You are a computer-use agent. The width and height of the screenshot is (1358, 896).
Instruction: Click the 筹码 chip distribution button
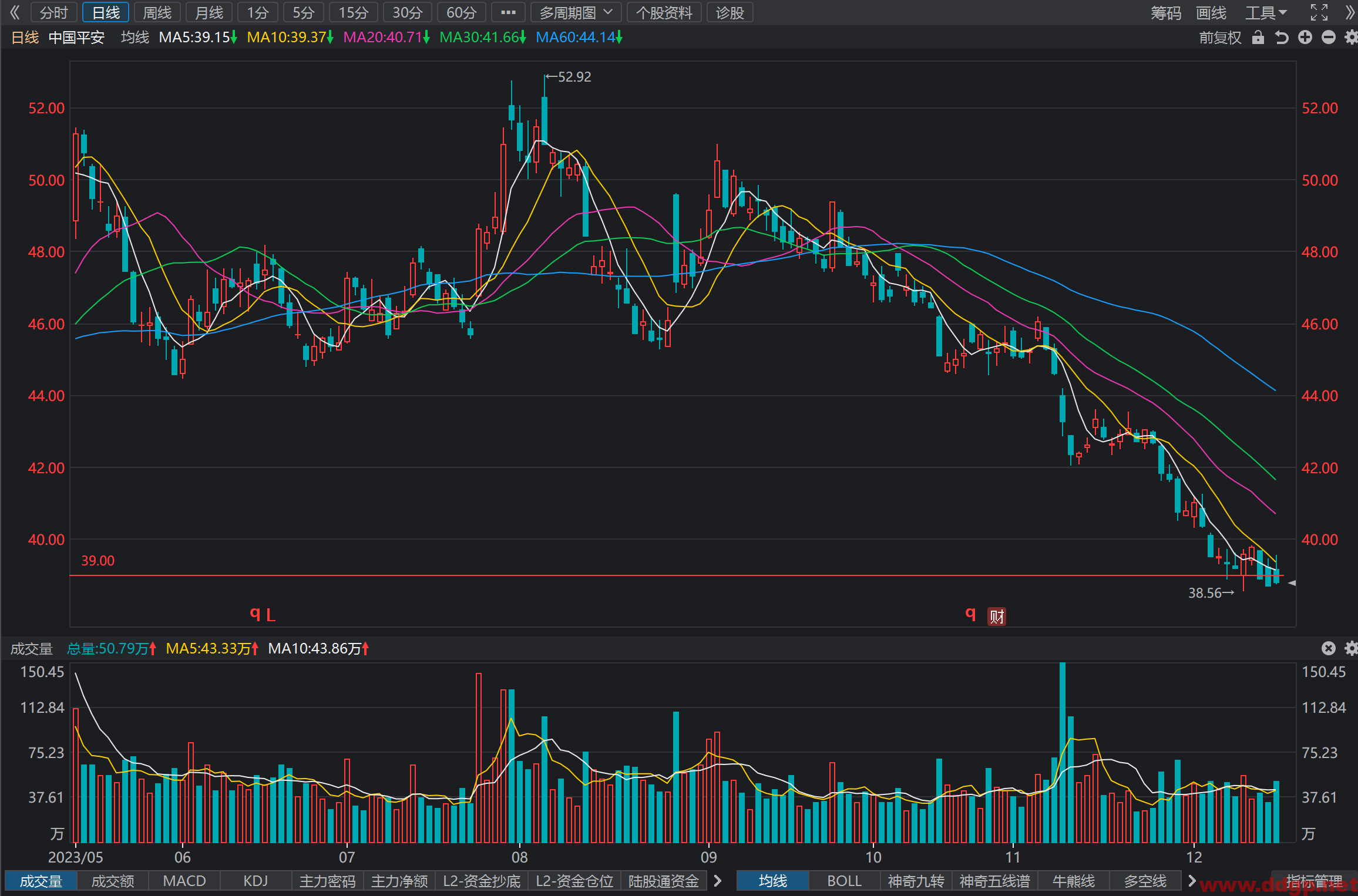pos(1166,12)
